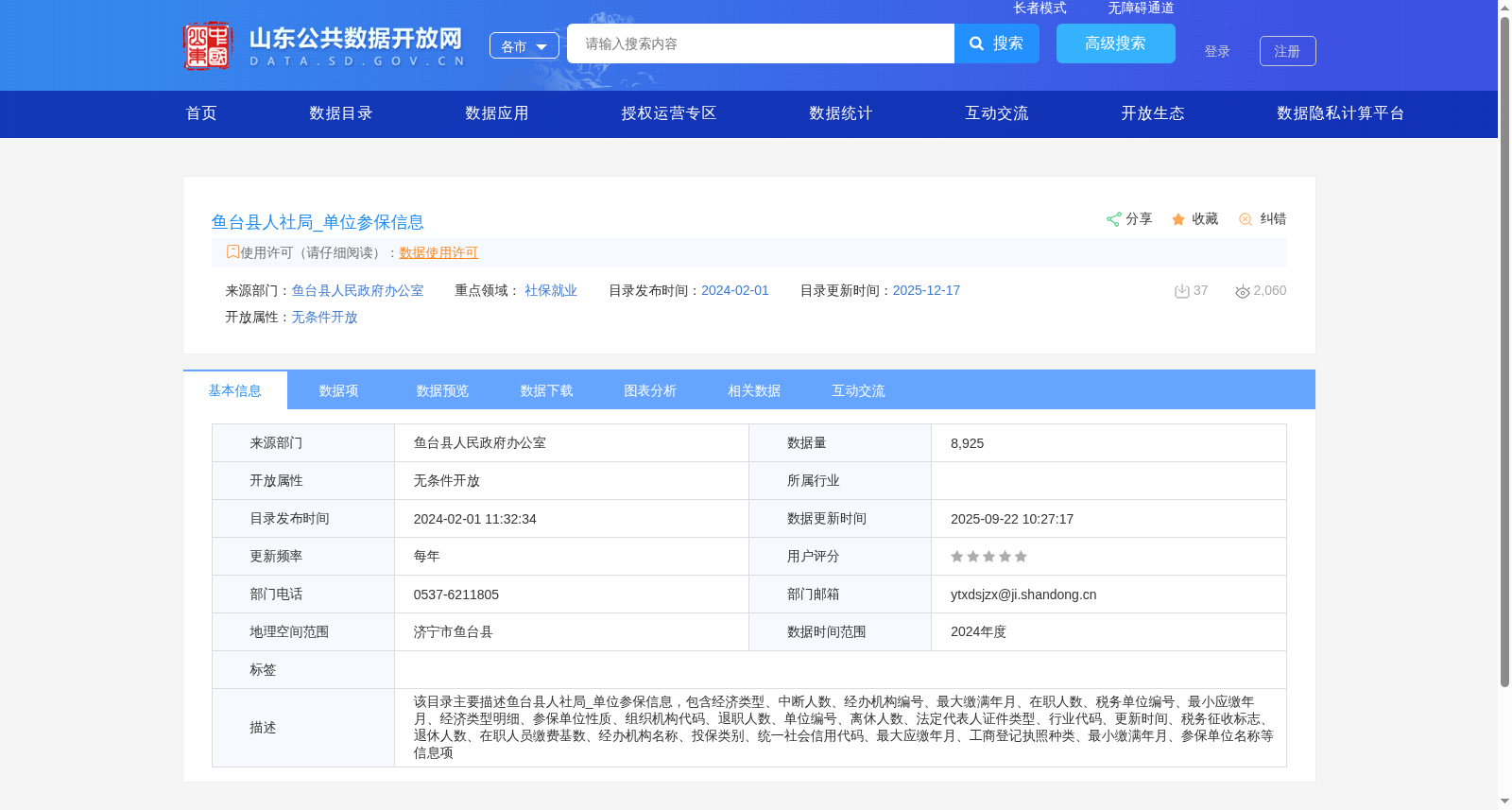
Task: Click the 搜索 search button
Action: pyautogui.click(x=997, y=43)
